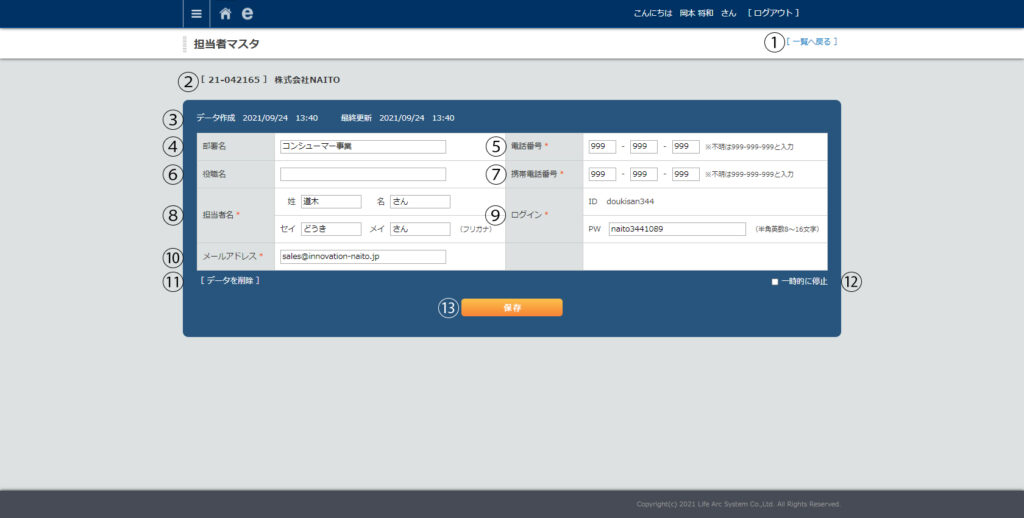Click the セイ furigana input field
The image size is (1024, 518).
(x=330, y=229)
